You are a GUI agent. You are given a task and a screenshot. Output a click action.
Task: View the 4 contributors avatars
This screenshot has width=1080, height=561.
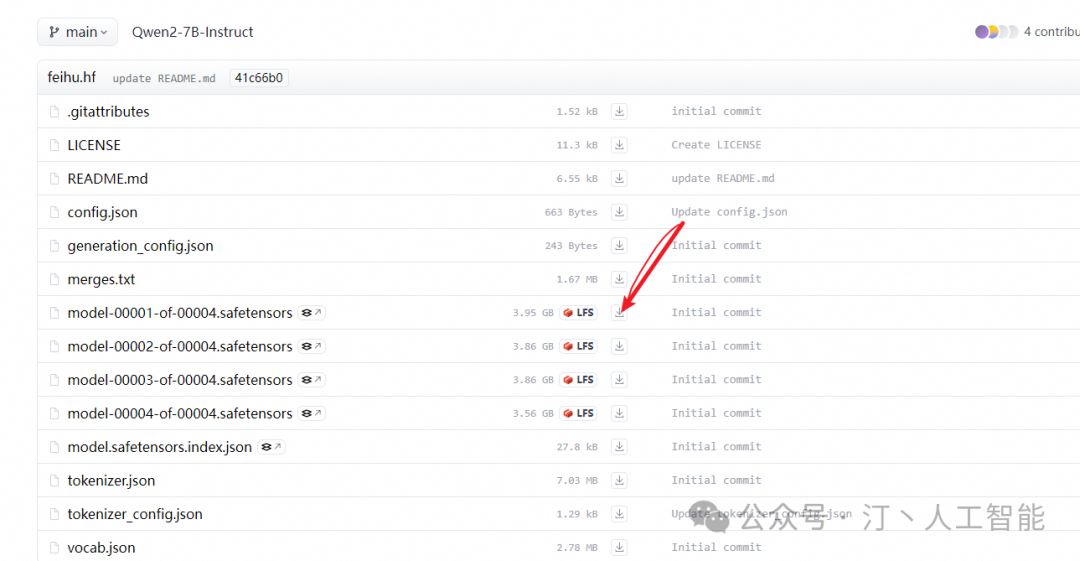tap(996, 32)
